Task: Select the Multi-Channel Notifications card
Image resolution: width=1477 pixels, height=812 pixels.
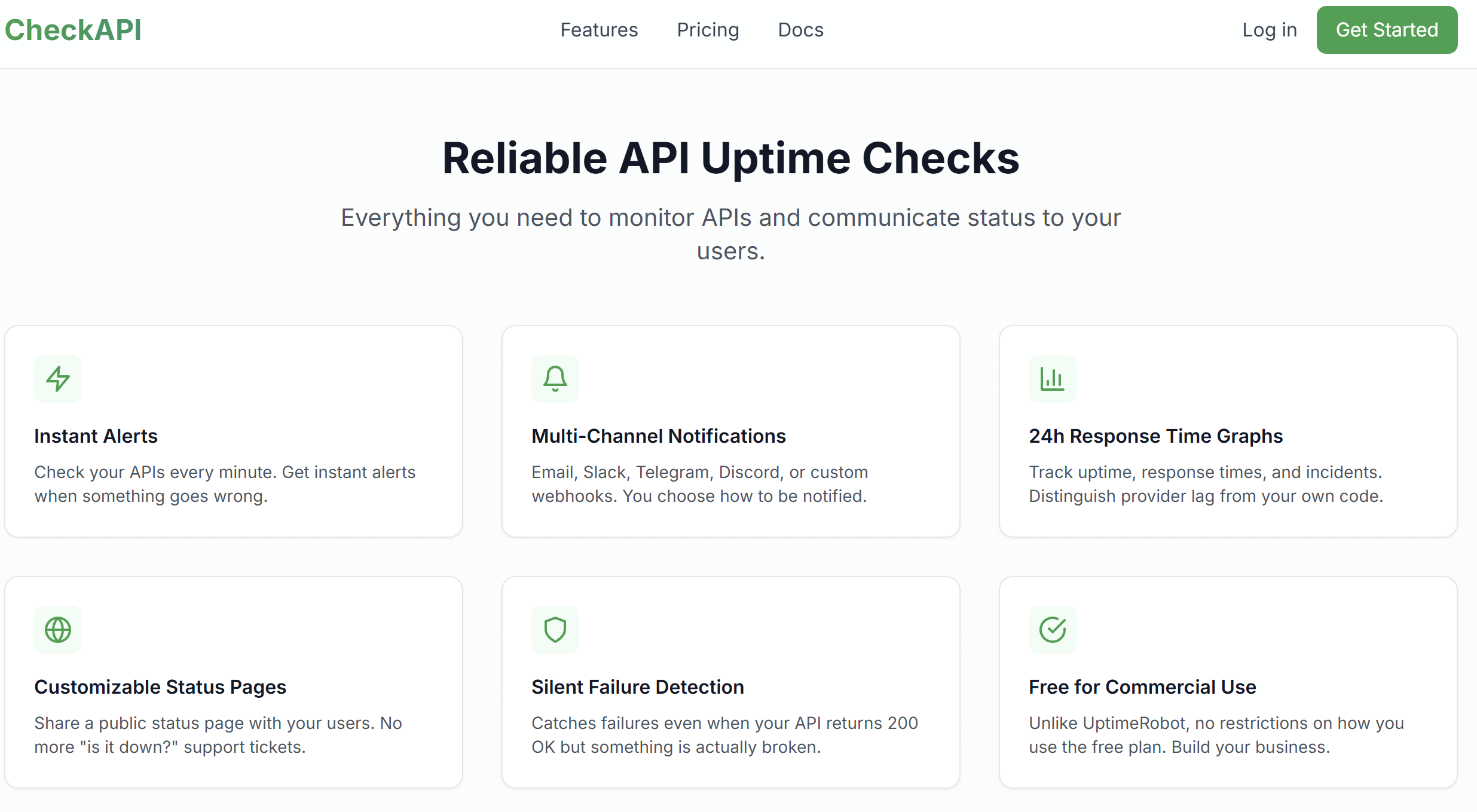Action: coord(731,430)
